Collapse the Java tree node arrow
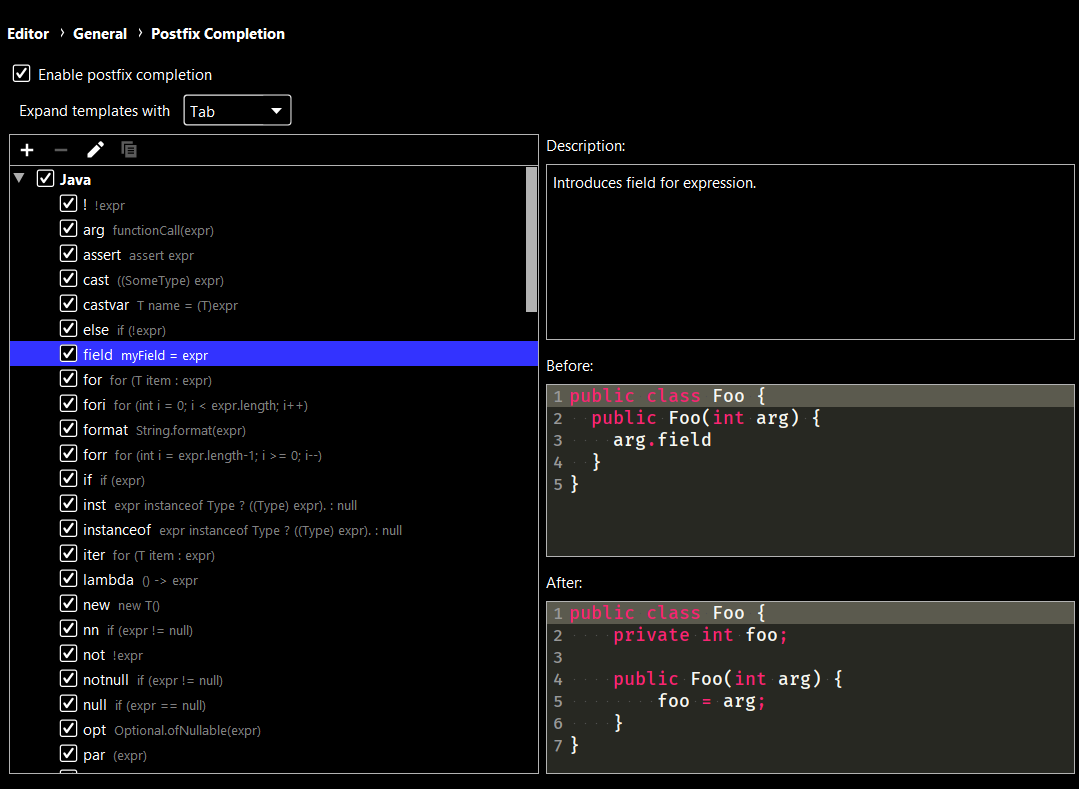This screenshot has height=789, width=1079. tap(19, 179)
